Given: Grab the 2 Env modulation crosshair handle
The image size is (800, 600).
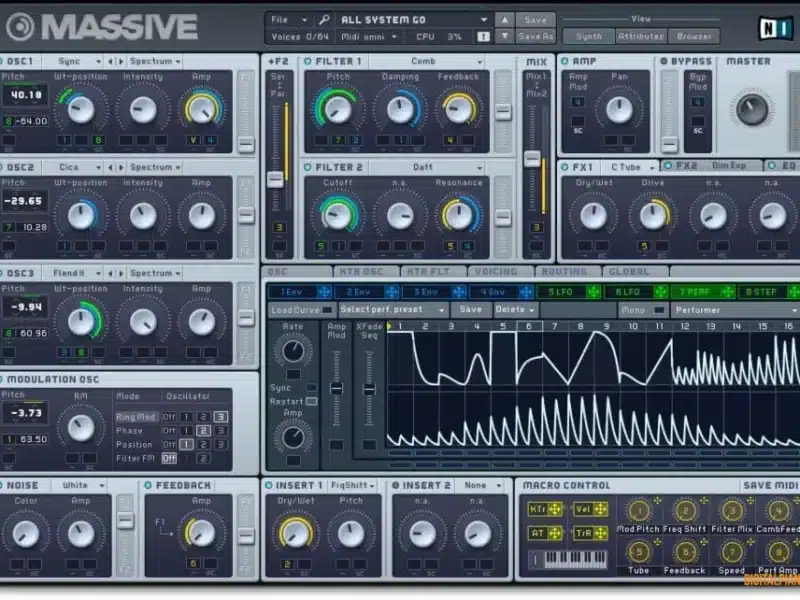Looking at the screenshot, I should pyautogui.click(x=391, y=292).
